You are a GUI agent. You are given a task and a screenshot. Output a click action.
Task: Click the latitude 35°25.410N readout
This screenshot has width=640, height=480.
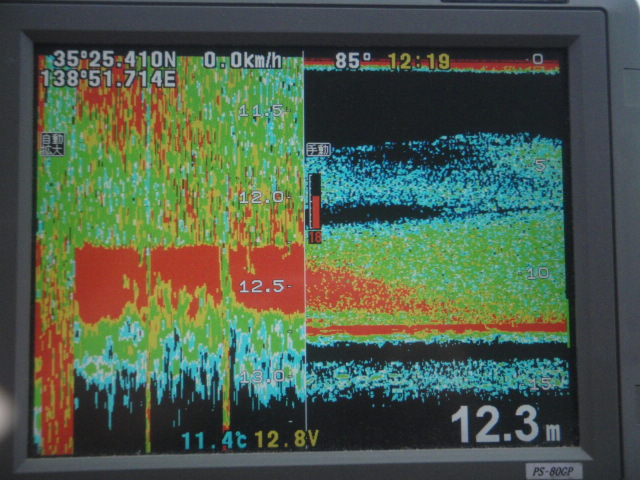click(x=116, y=59)
